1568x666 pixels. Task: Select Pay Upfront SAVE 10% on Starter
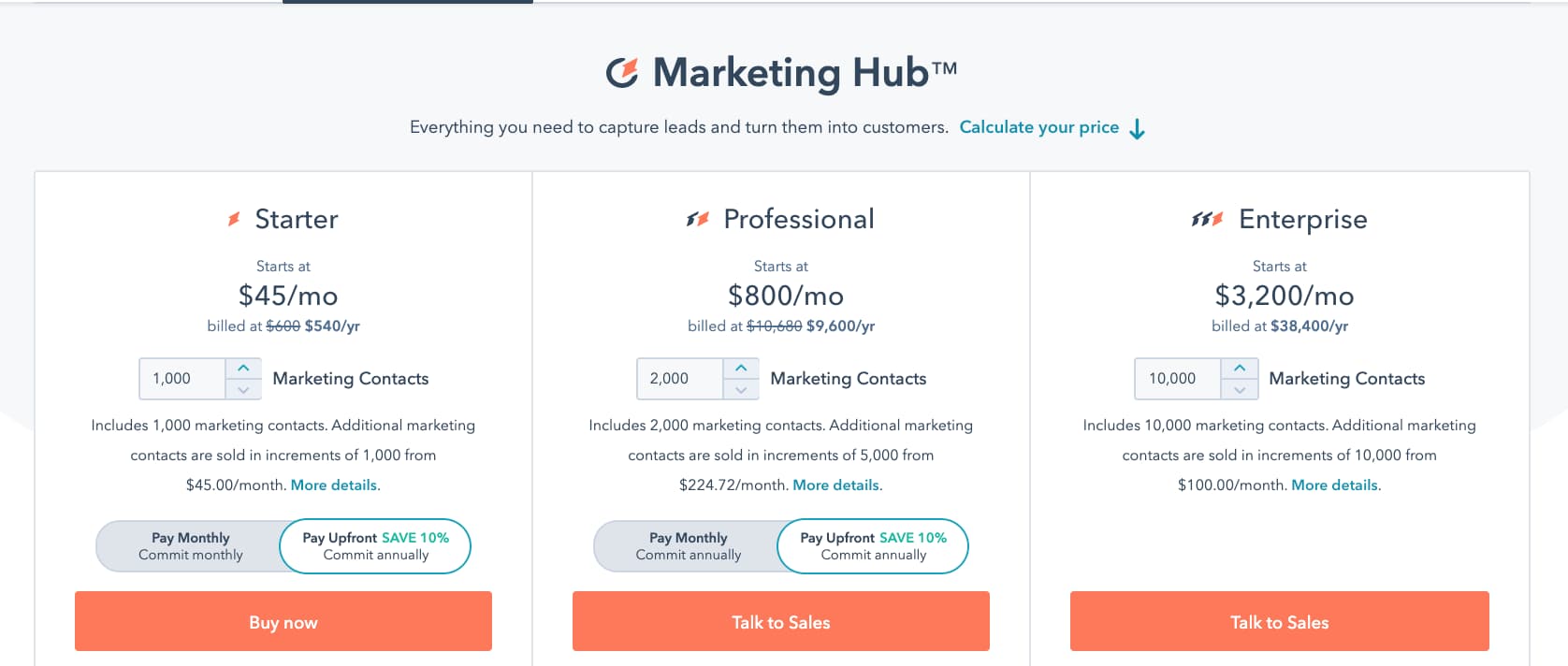(374, 545)
